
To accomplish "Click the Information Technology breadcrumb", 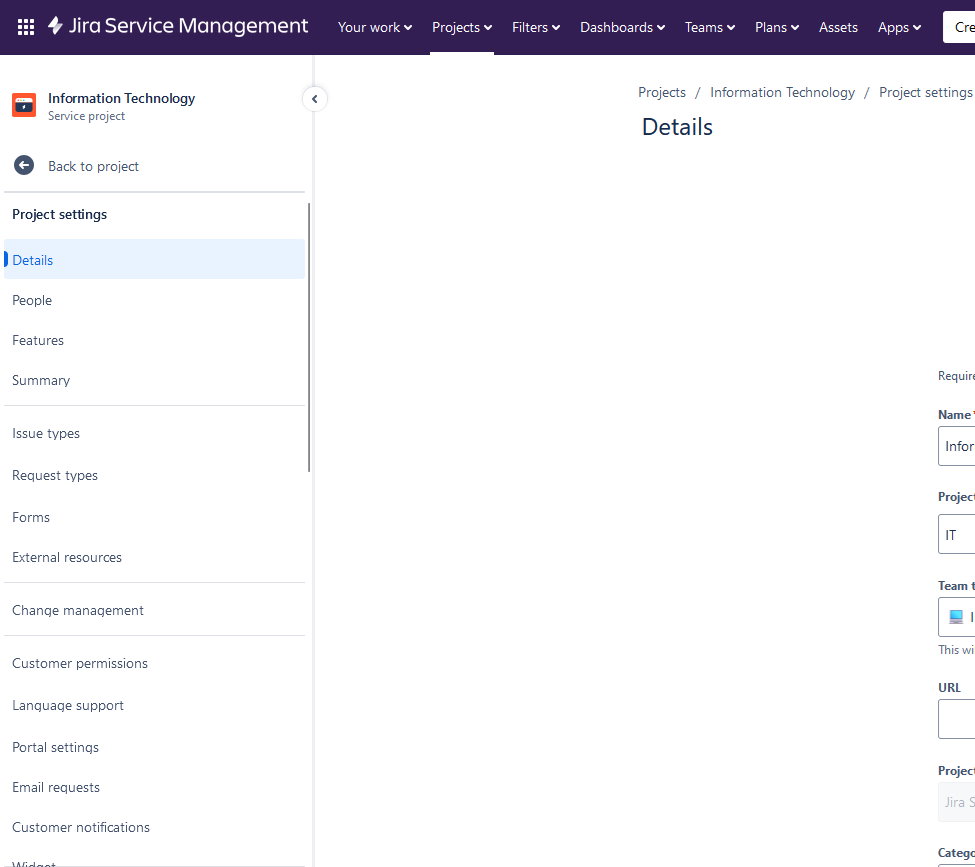I will [x=782, y=92].
